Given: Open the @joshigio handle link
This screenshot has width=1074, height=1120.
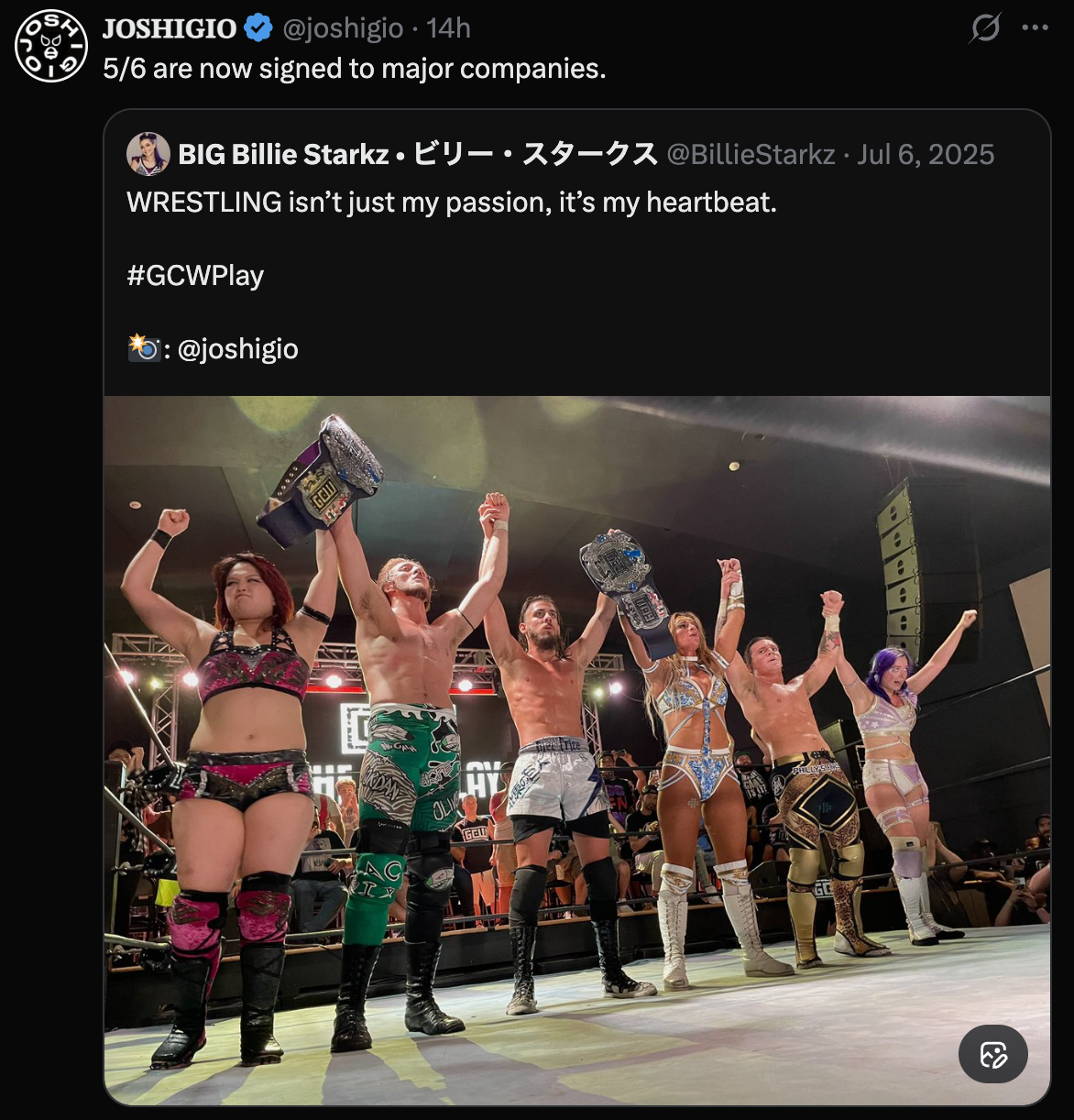Looking at the screenshot, I should 343,28.
